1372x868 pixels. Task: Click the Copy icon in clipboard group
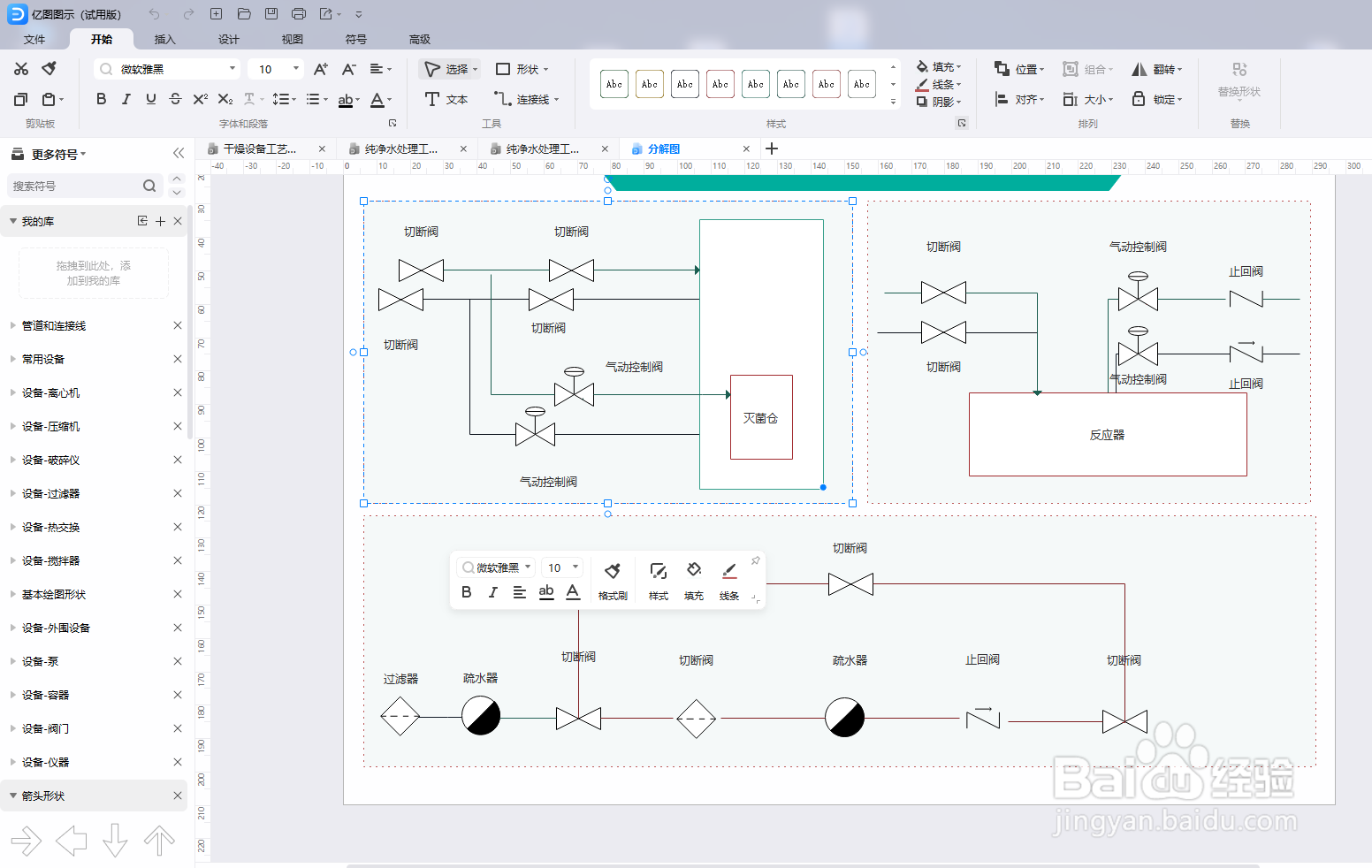click(x=21, y=99)
